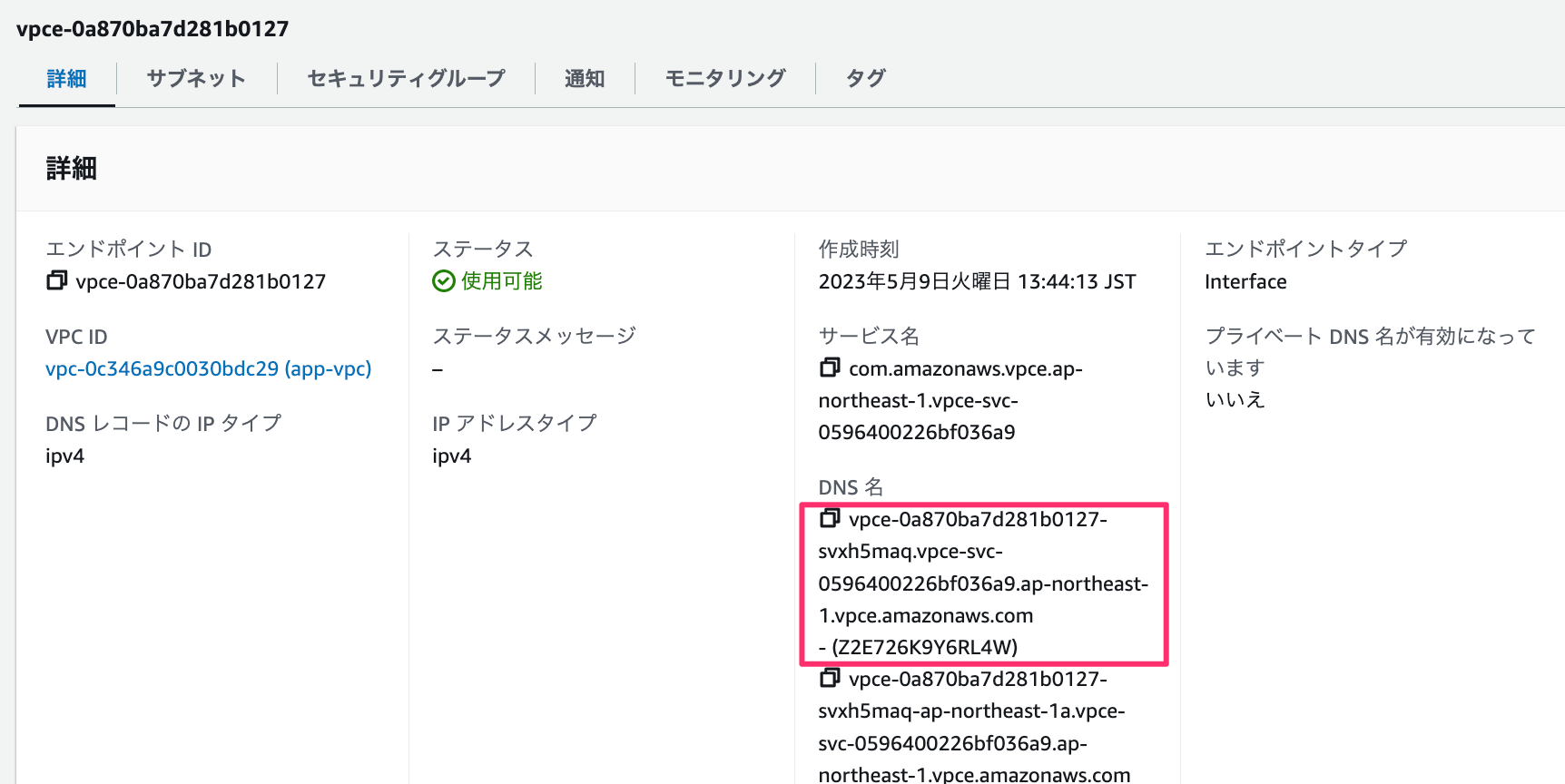Click the 詳細 section heading
This screenshot has height=784, width=1565.
click(71, 169)
